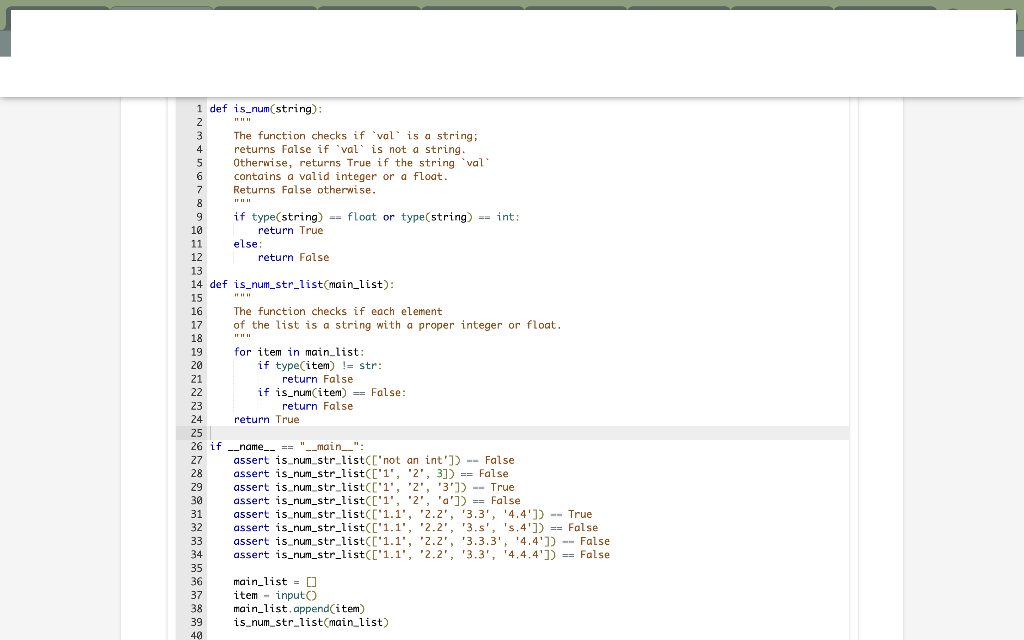This screenshot has width=1024, height=640.
Task: Click the 'def is_num(string):' line
Action: click(266, 109)
